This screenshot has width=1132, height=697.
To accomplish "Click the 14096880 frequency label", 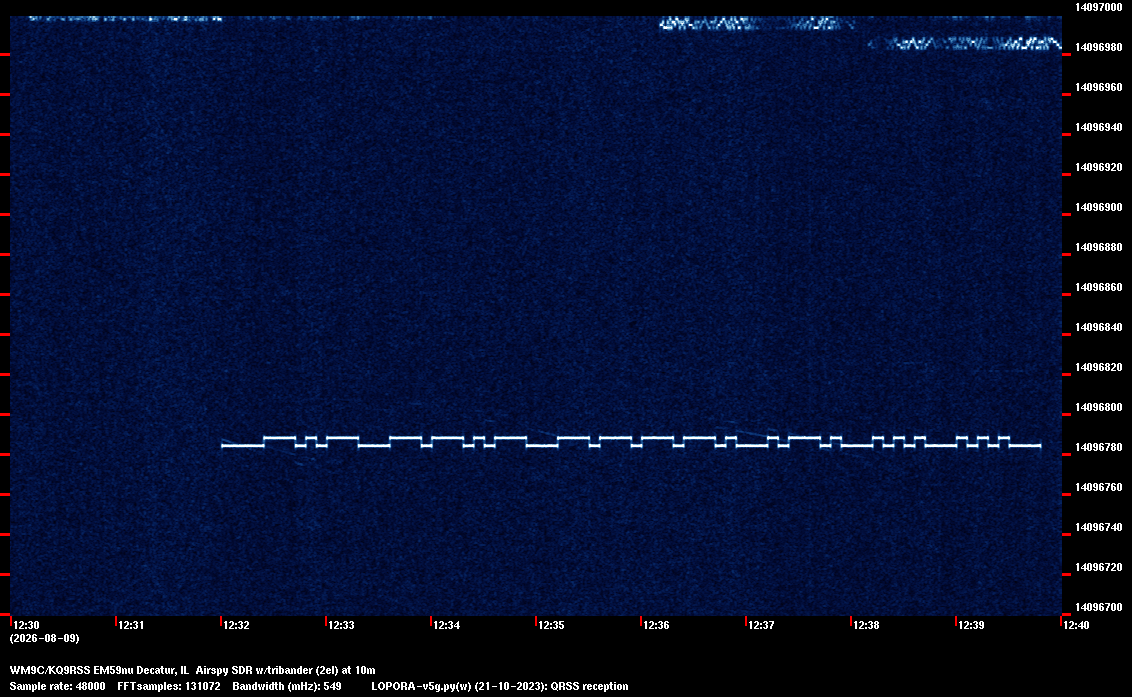I will (1099, 247).
